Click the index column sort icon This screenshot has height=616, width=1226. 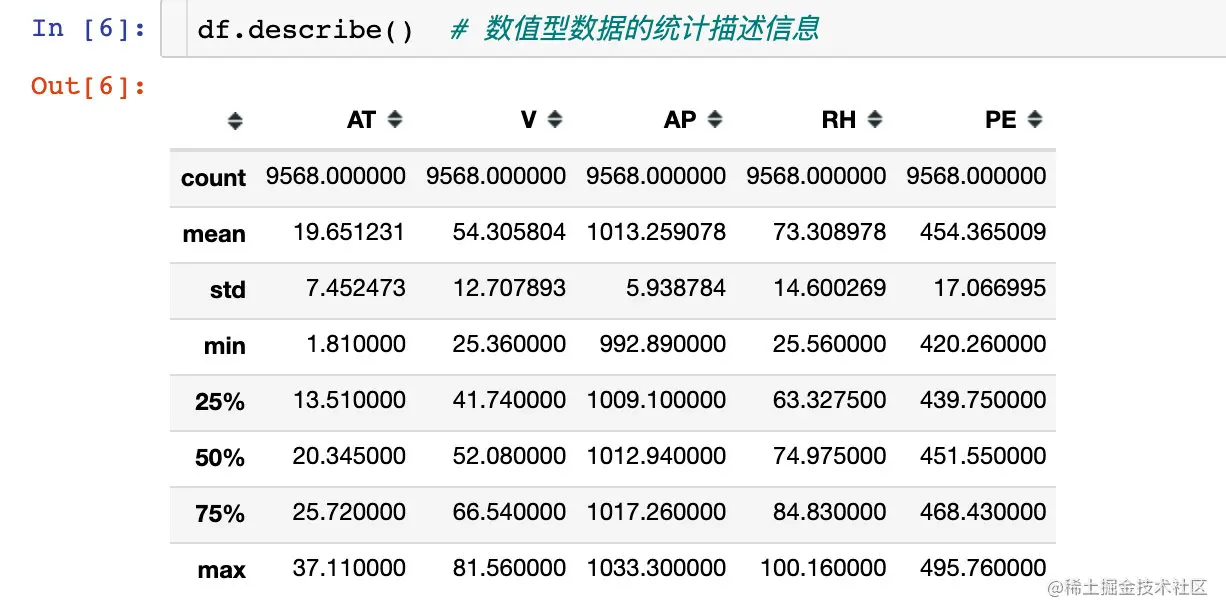pyautogui.click(x=235, y=121)
